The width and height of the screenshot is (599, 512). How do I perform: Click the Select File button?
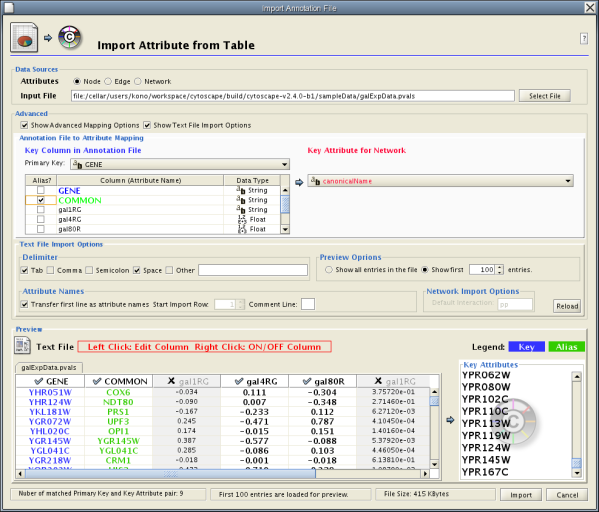point(544,96)
